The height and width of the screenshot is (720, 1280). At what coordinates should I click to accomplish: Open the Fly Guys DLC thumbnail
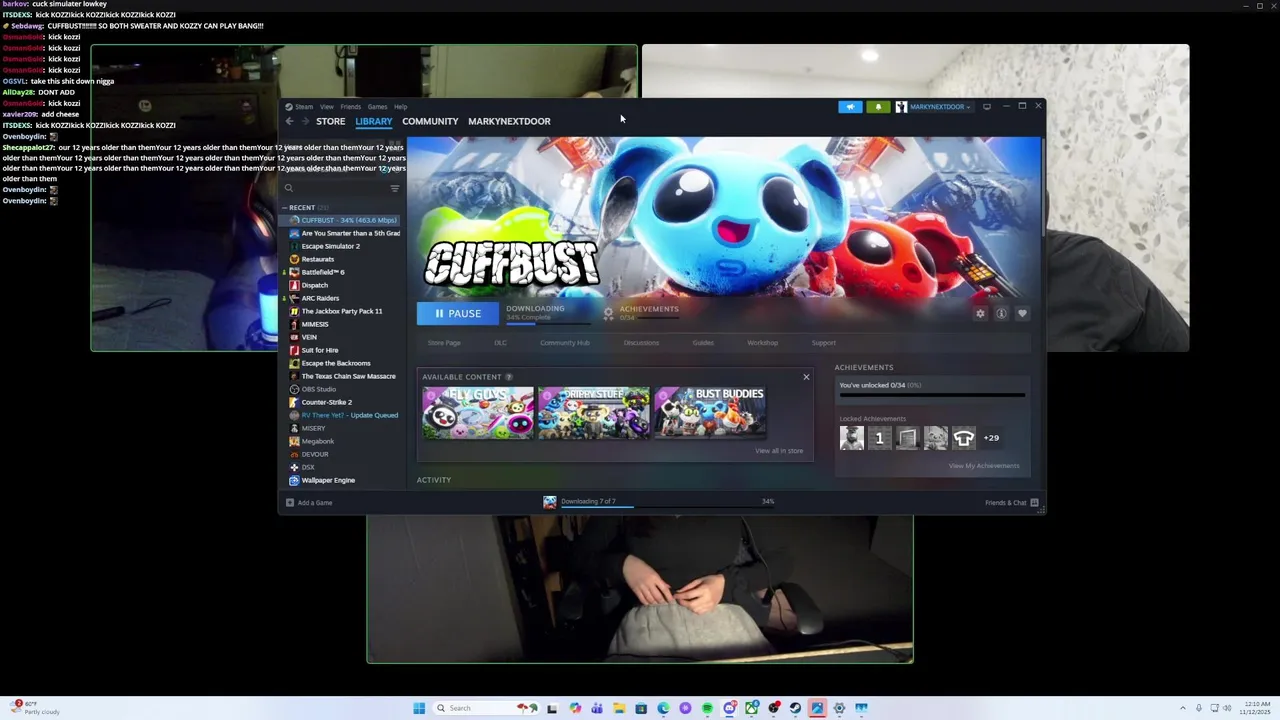(478, 413)
